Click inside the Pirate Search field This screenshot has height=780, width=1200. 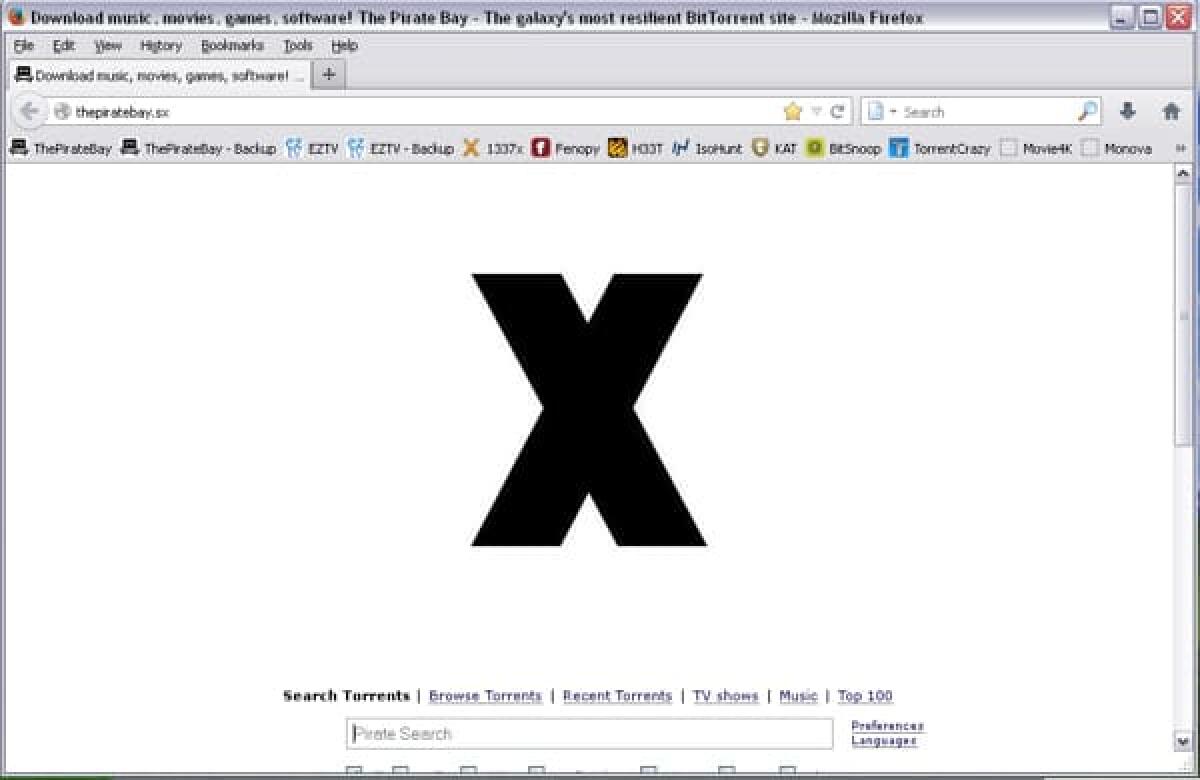[x=590, y=733]
